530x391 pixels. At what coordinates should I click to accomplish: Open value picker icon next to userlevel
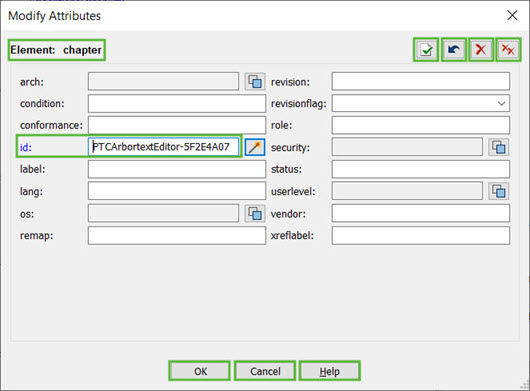[x=499, y=191]
